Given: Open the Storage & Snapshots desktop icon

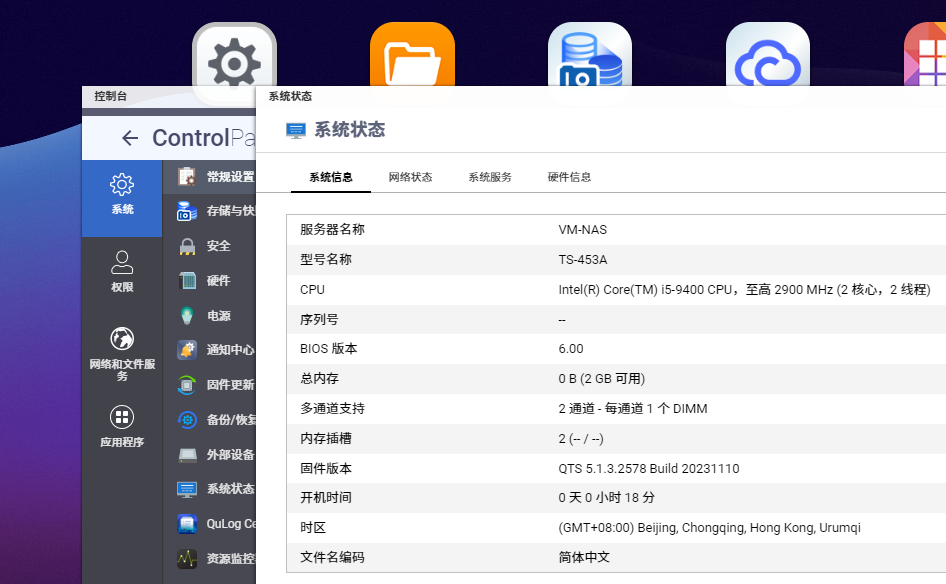Looking at the screenshot, I should click(590, 54).
